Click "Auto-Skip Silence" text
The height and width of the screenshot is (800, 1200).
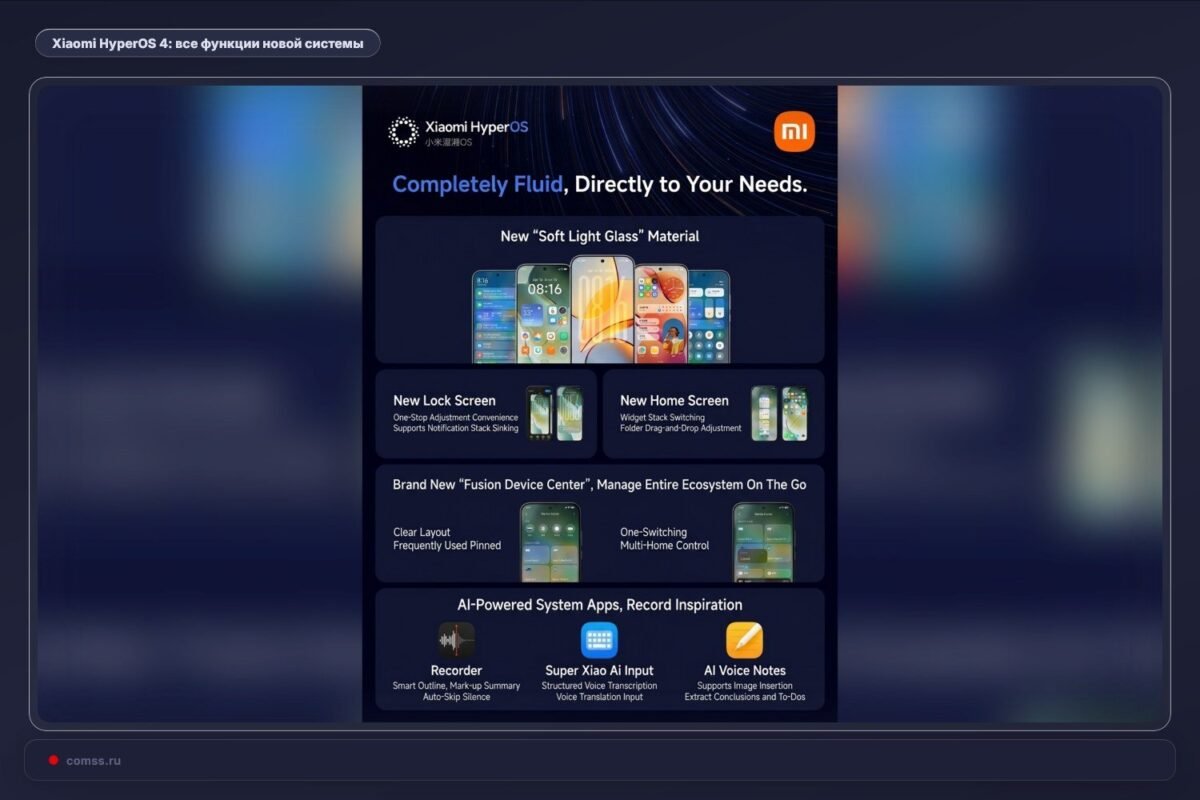(456, 696)
